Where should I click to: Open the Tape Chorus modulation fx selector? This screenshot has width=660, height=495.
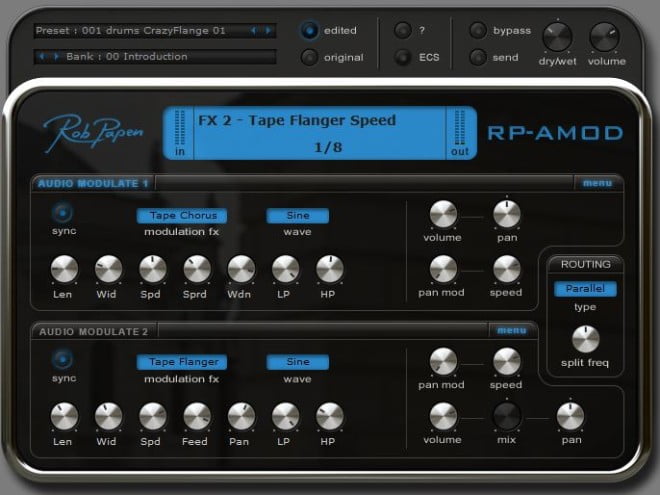[182, 216]
